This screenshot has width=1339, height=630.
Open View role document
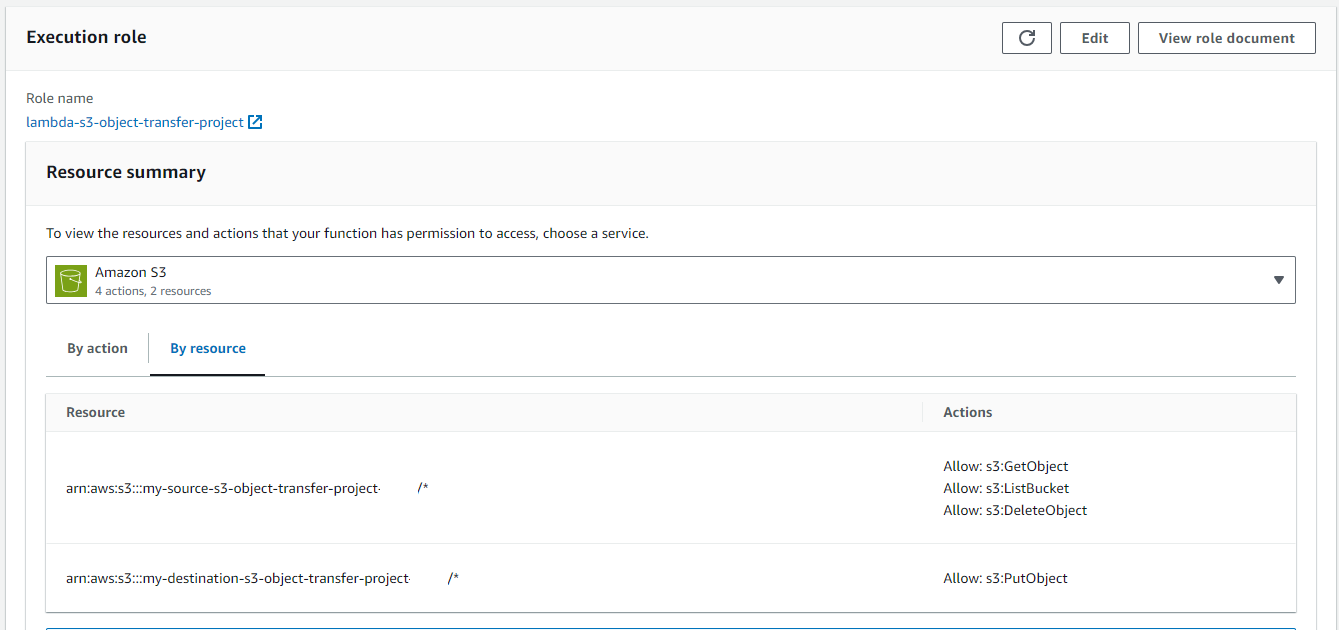pyautogui.click(x=1227, y=38)
